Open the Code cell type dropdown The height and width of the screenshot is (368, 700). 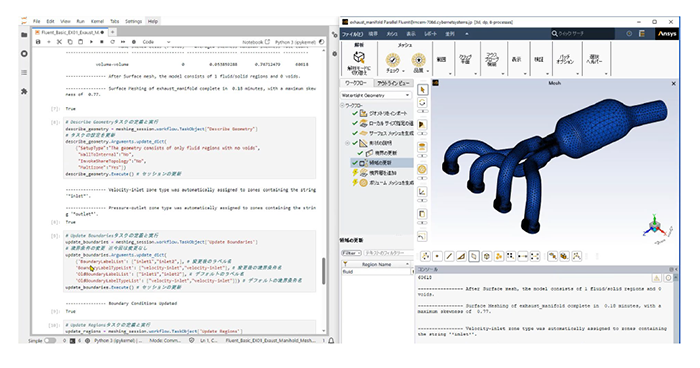coord(156,42)
